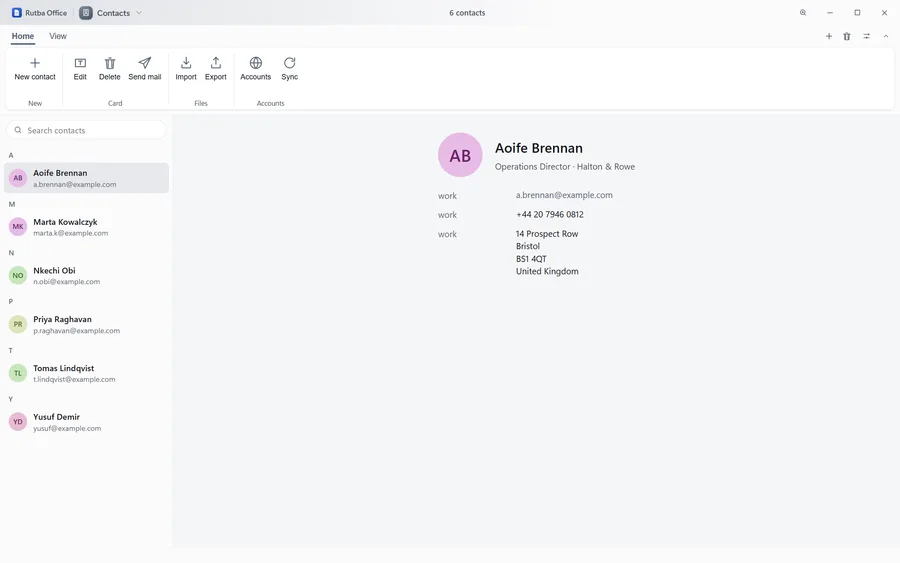Click the United Kingdom address line

click(547, 271)
